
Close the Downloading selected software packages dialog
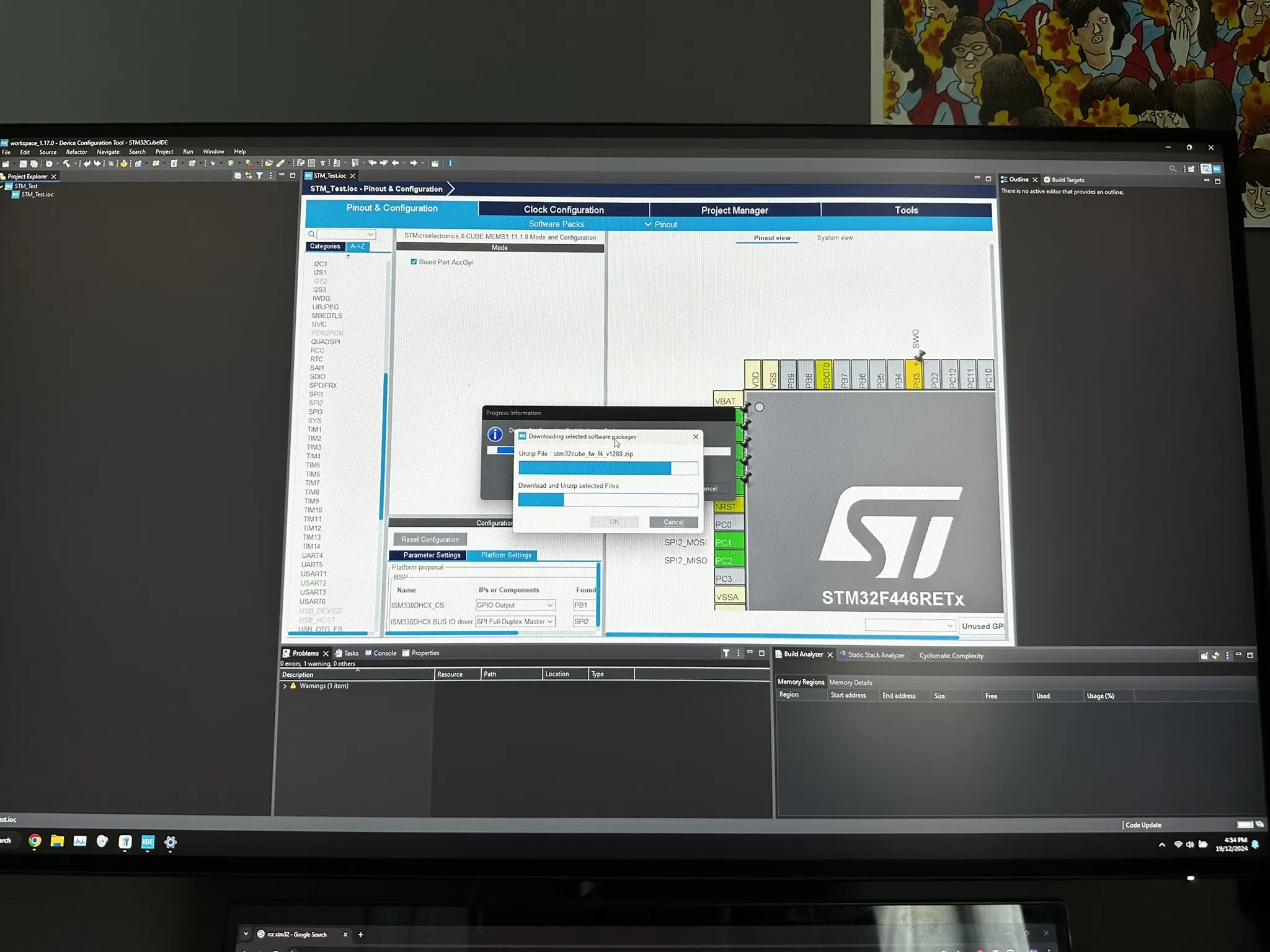coord(696,437)
